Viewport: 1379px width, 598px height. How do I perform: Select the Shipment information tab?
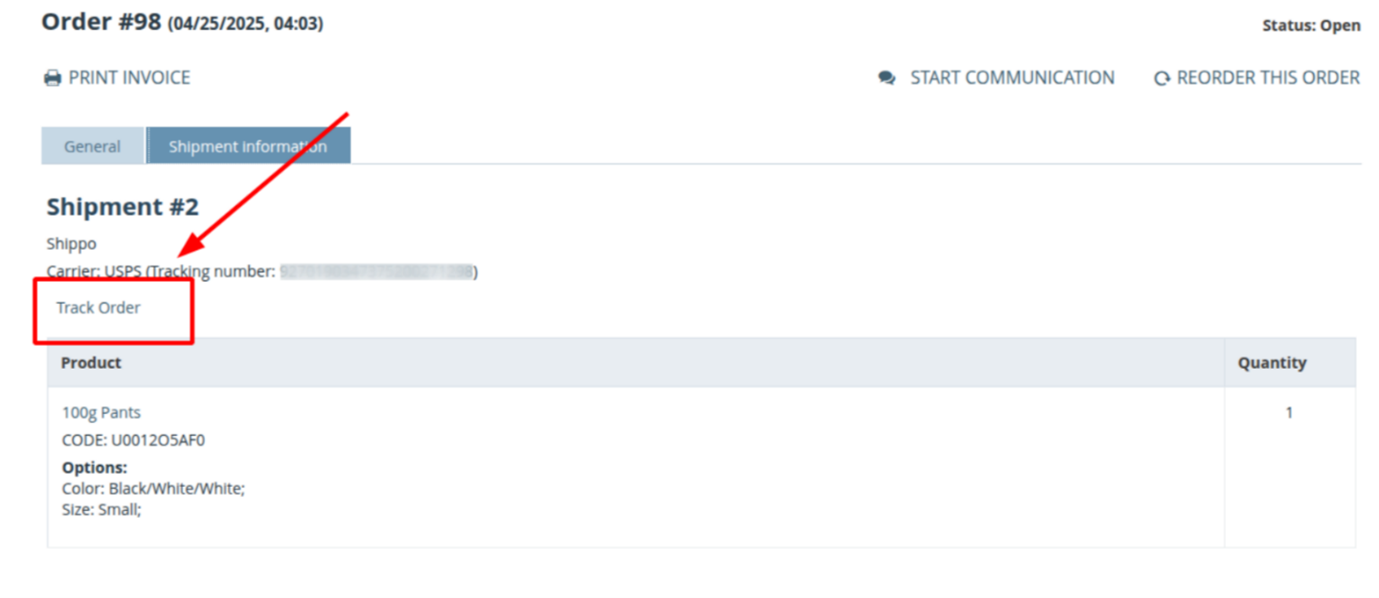click(x=248, y=146)
